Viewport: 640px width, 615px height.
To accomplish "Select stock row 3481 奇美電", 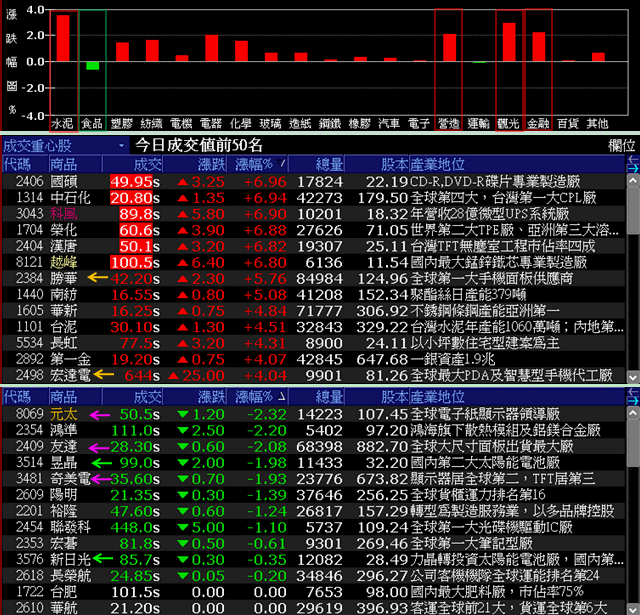I will [x=313, y=478].
